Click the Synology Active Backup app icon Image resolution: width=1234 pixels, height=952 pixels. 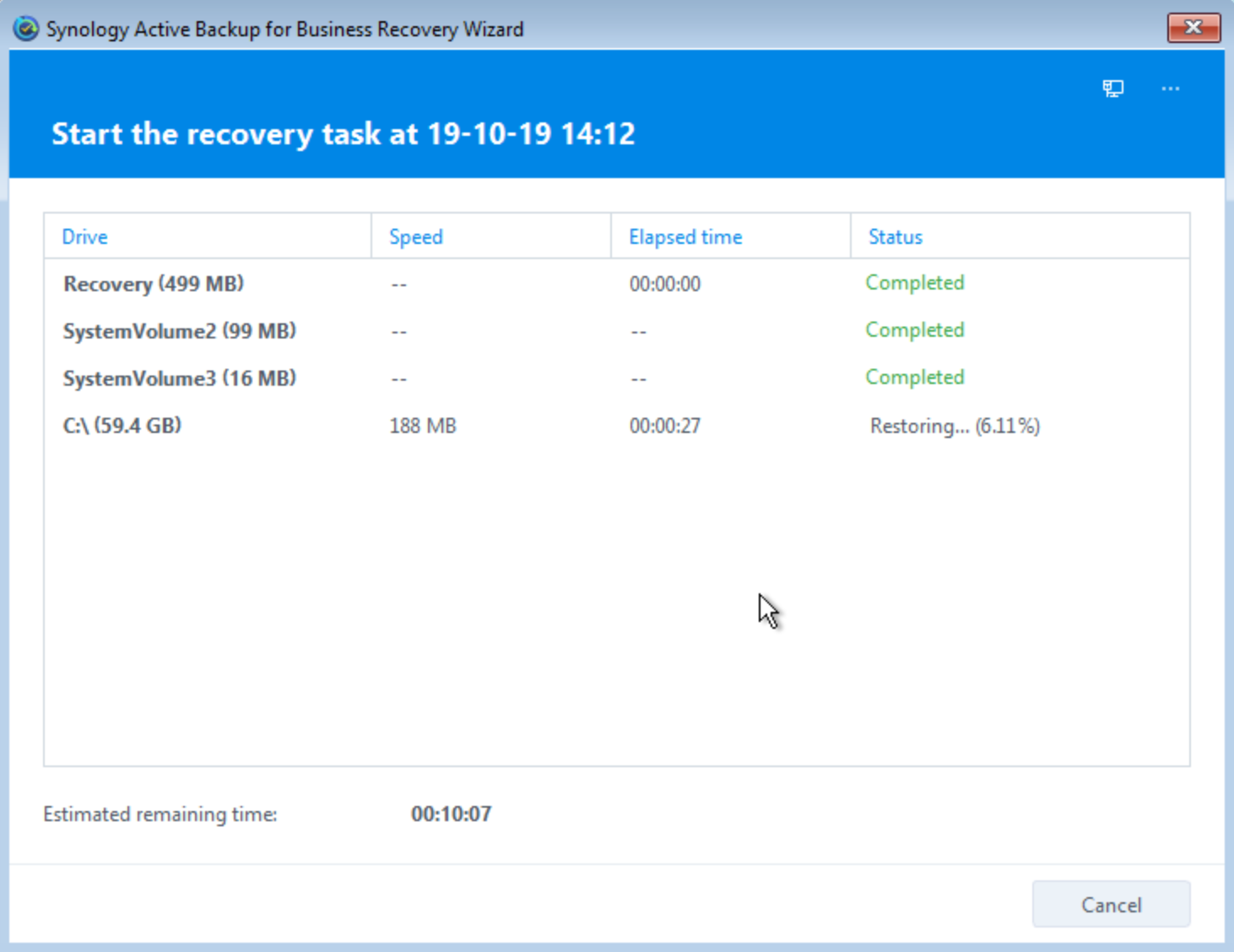pyautogui.click(x=26, y=29)
